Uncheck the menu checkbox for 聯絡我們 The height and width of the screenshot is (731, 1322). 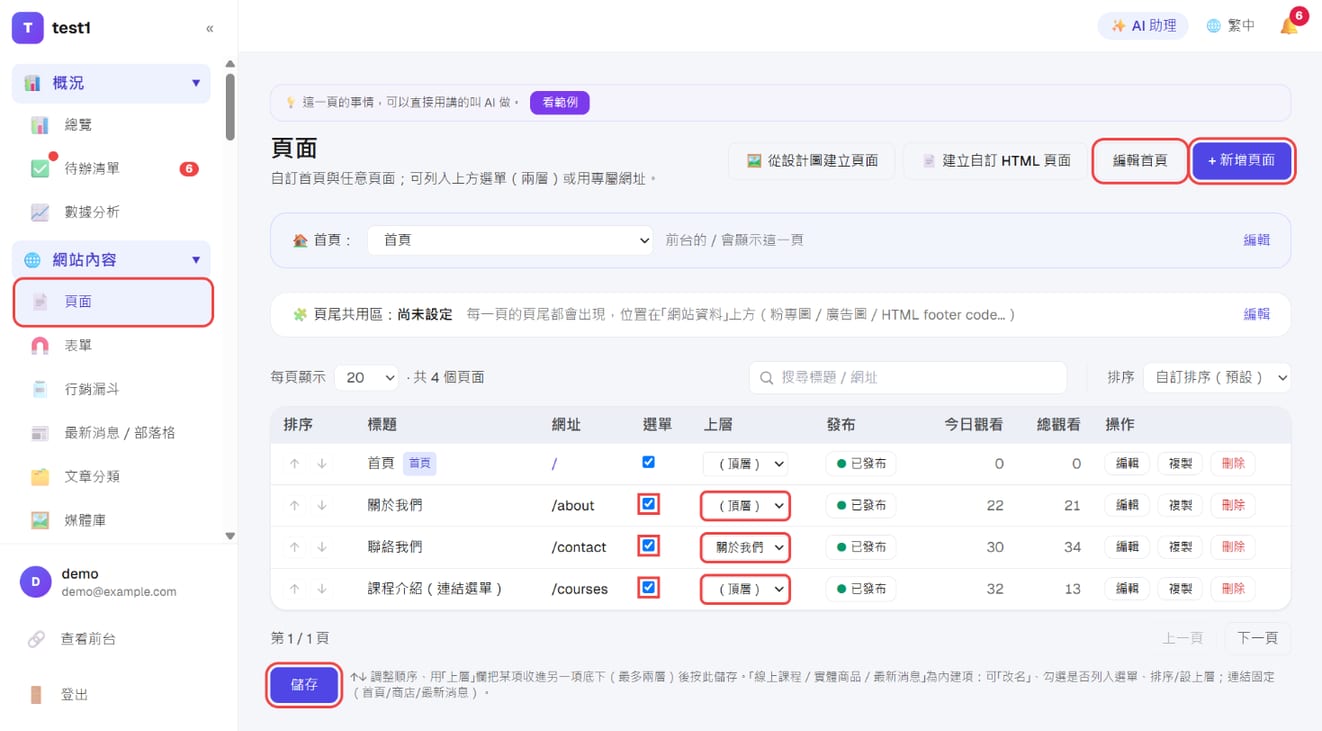648,546
